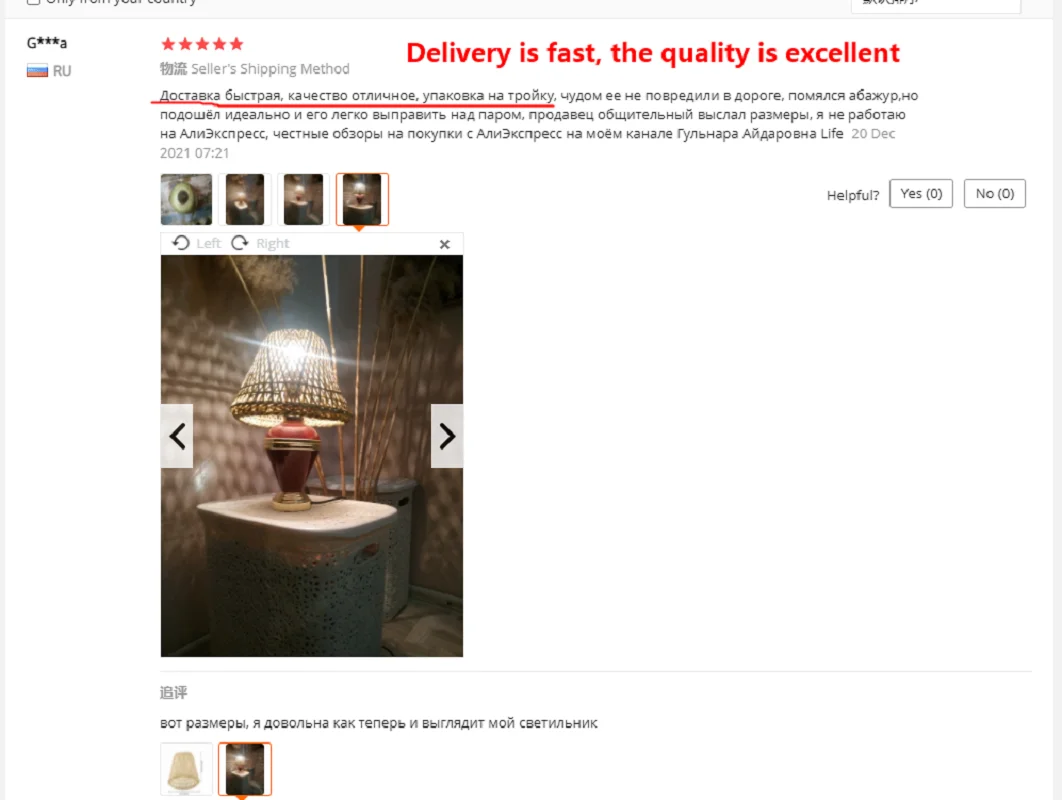Viewport: 1062px width, 800px height.
Task: Rotate the review photo right
Action: (x=260, y=243)
